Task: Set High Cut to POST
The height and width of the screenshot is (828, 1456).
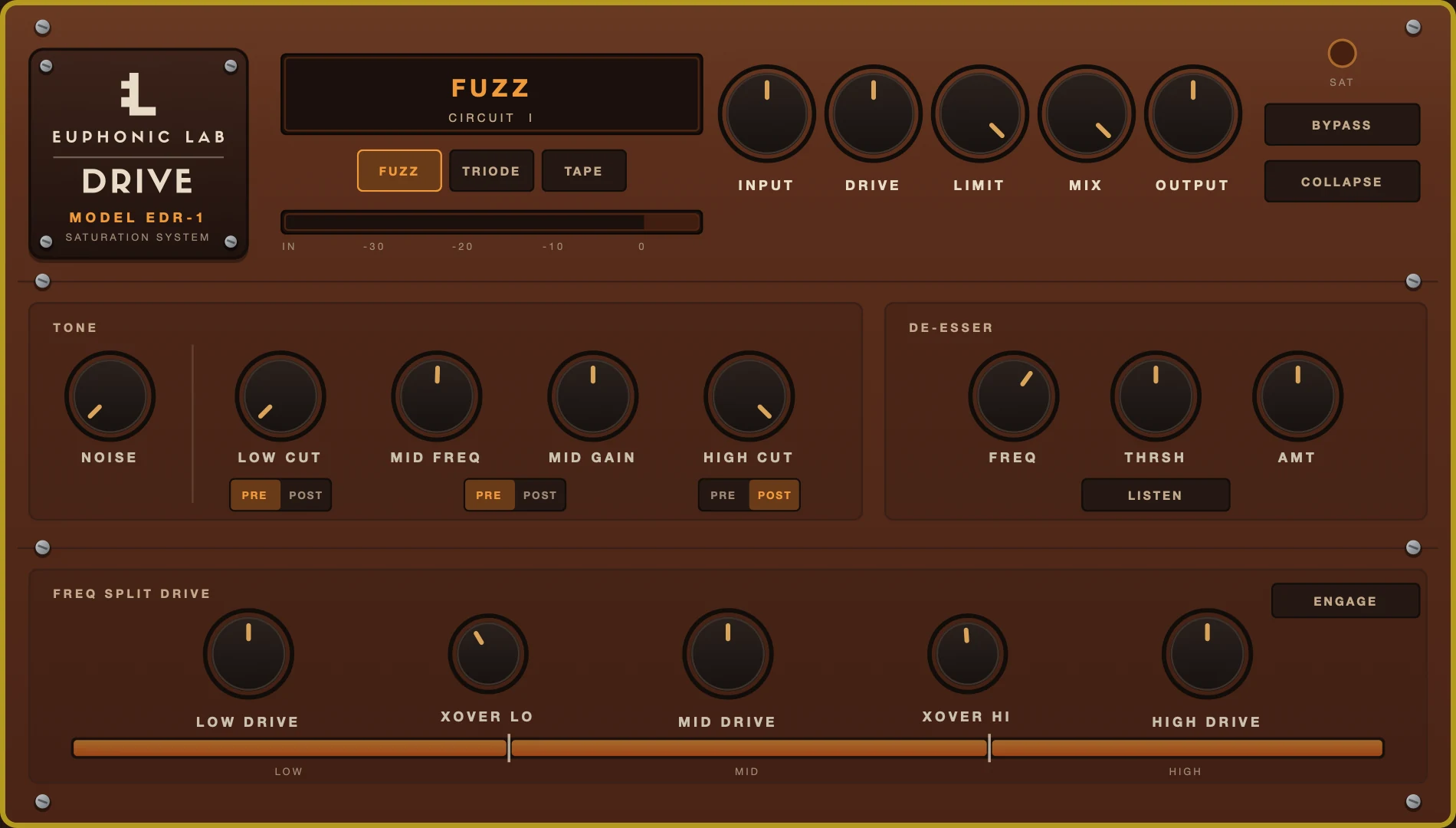Action: click(x=774, y=495)
